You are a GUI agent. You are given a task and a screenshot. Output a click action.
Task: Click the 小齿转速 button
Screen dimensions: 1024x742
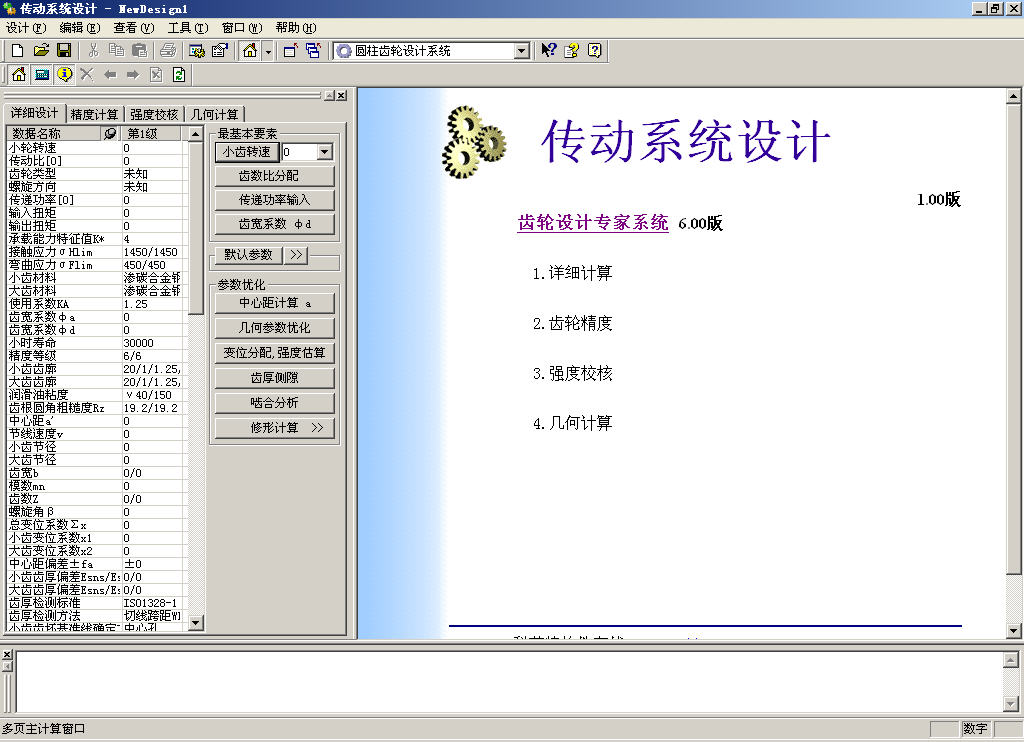[247, 152]
